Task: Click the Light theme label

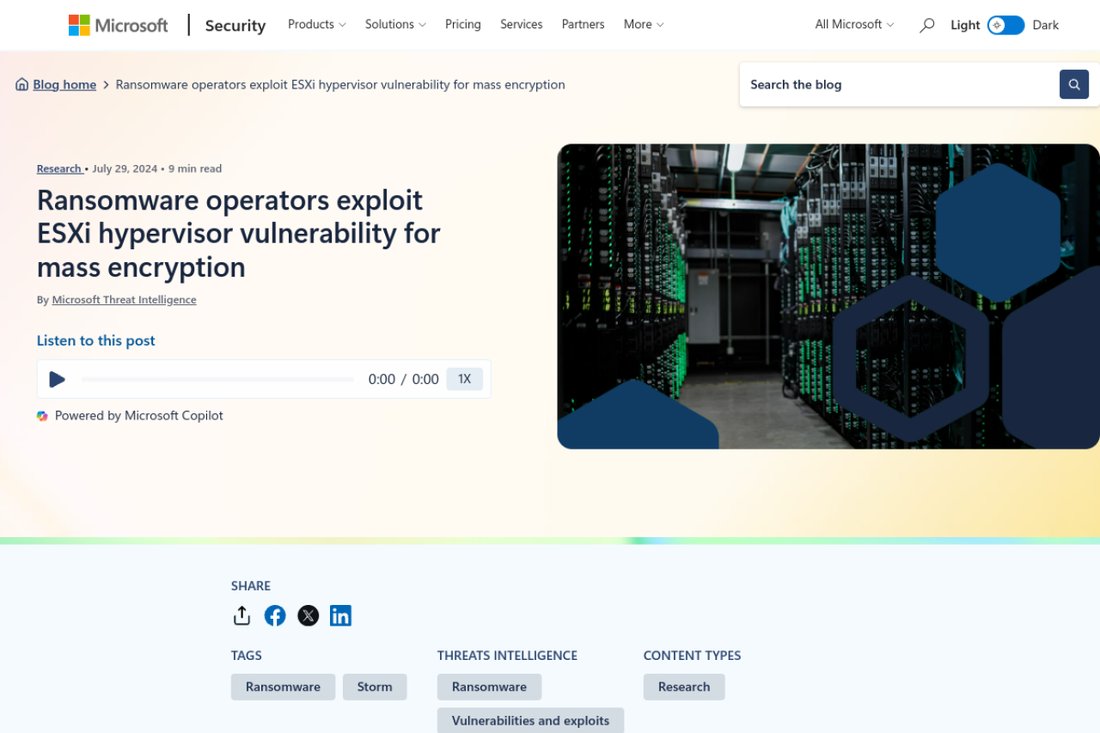Action: pos(965,25)
